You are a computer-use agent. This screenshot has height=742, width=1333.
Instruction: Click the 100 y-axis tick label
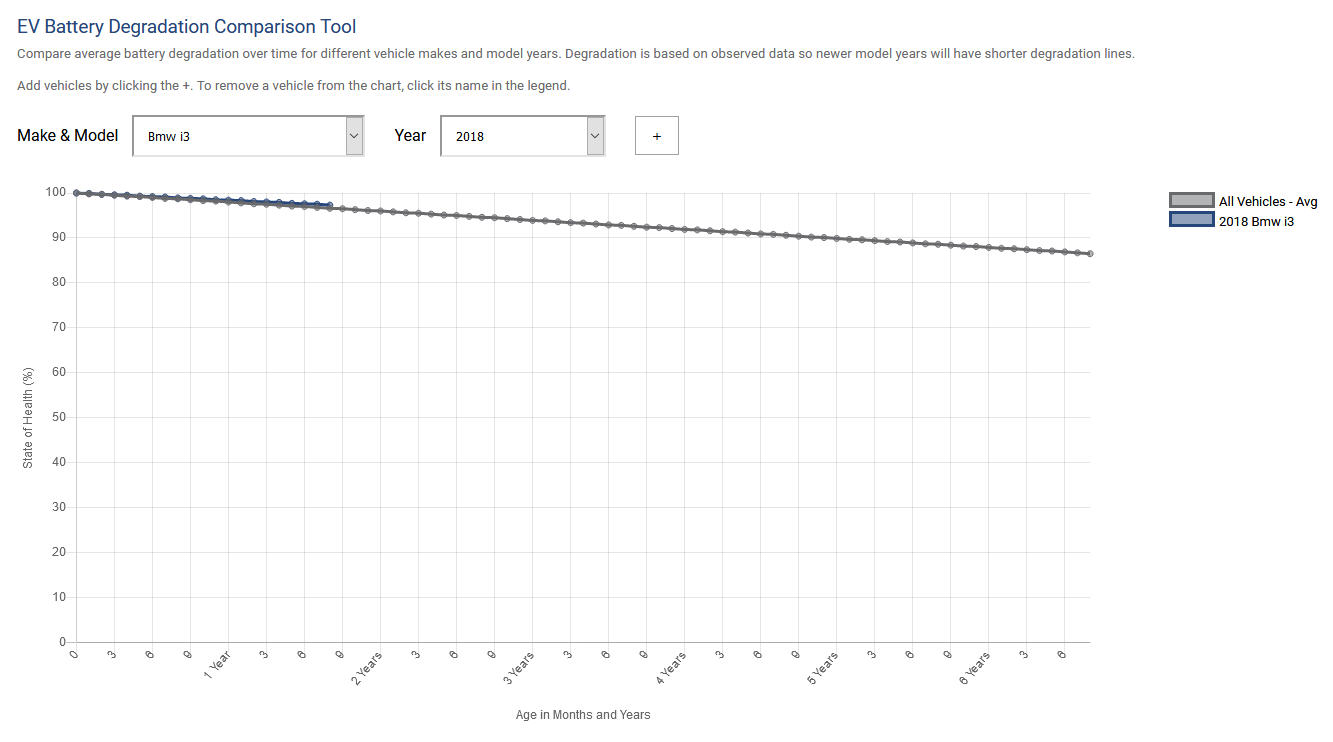click(55, 192)
